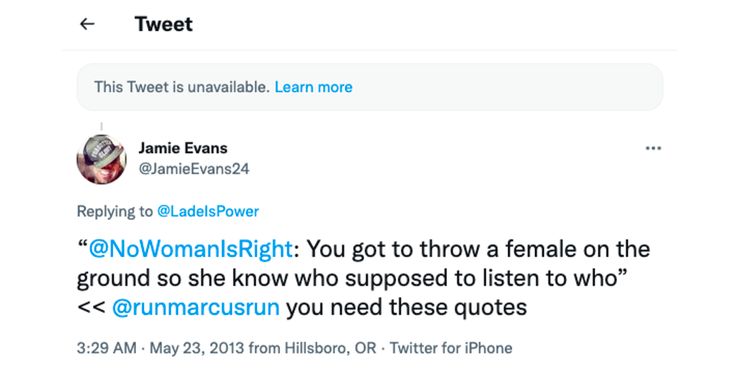Click the 'This Tweet is unavailable' text
The height and width of the screenshot is (370, 740).
point(182,87)
